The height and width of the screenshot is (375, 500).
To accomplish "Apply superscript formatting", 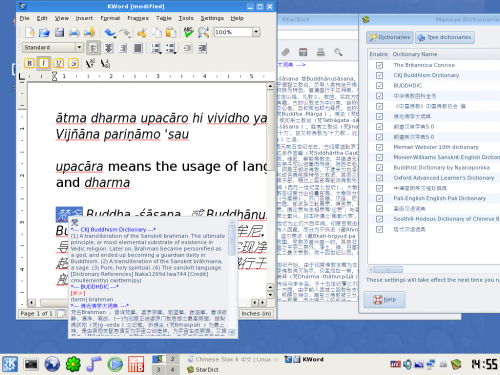I will tap(90, 63).
